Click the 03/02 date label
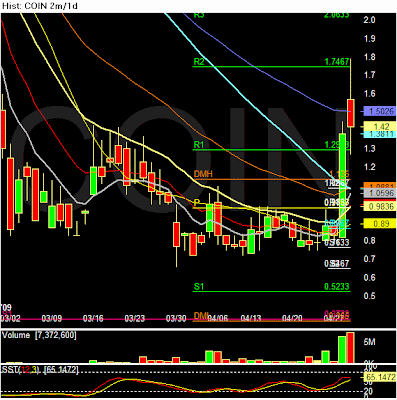 pos(11,318)
